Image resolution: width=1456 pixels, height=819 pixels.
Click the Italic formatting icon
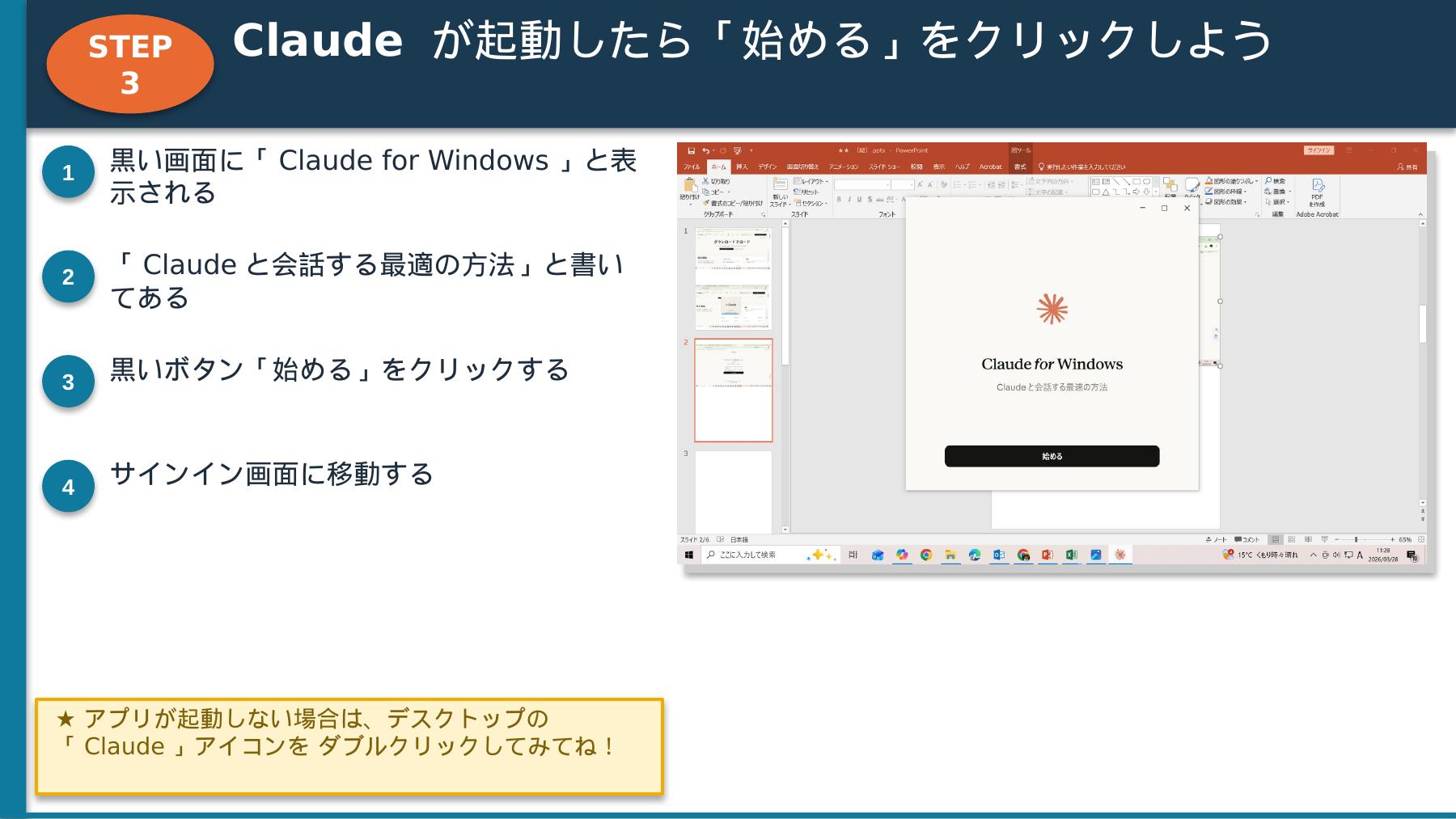point(850,200)
